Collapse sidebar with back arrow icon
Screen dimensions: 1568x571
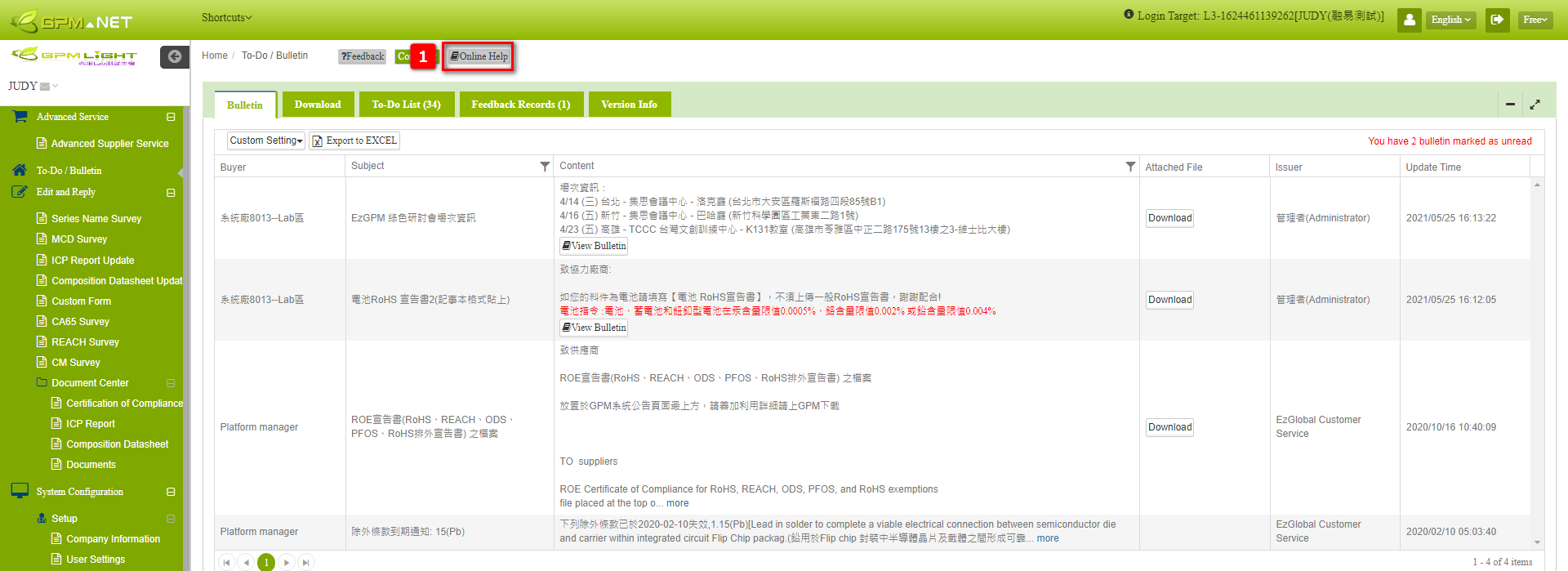pyautogui.click(x=175, y=56)
